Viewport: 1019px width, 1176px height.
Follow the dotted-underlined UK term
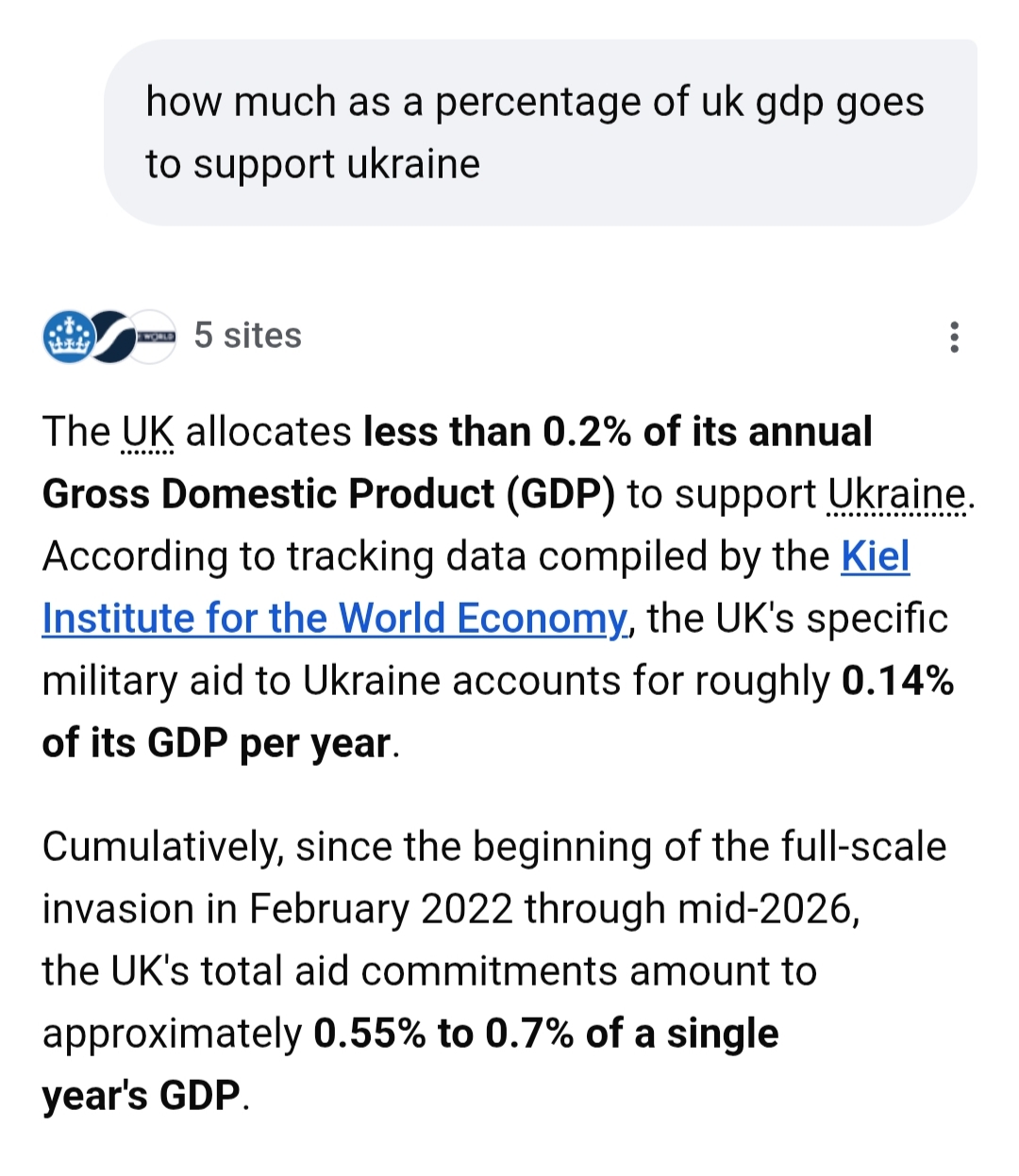(x=148, y=433)
